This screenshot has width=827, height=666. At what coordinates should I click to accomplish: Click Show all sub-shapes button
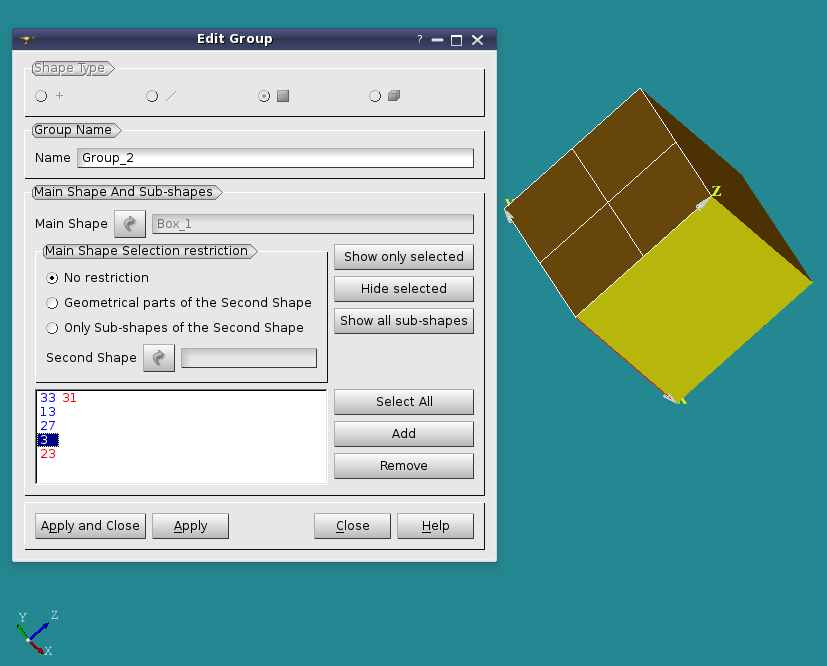click(404, 321)
